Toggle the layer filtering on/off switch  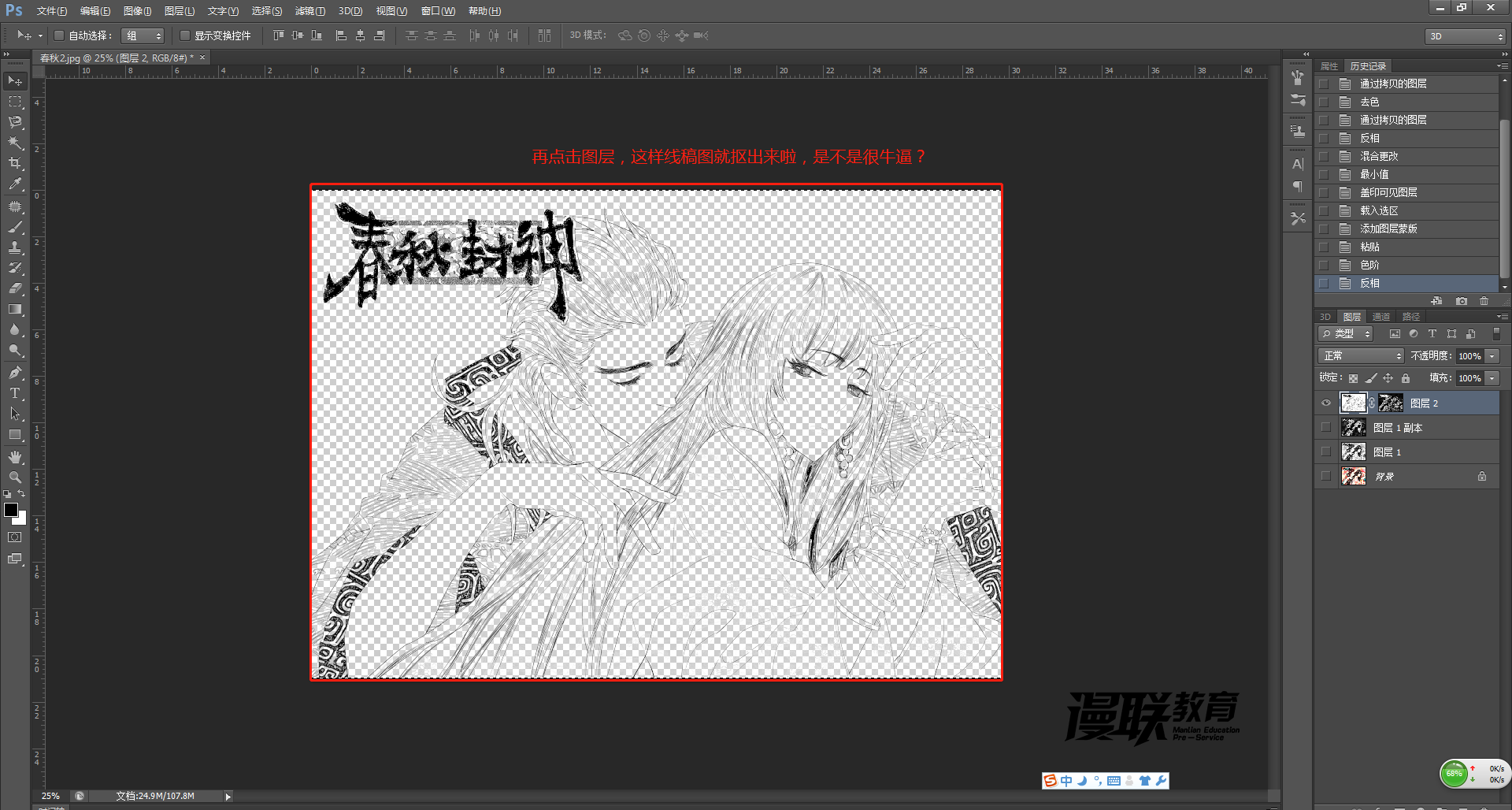tap(1496, 334)
